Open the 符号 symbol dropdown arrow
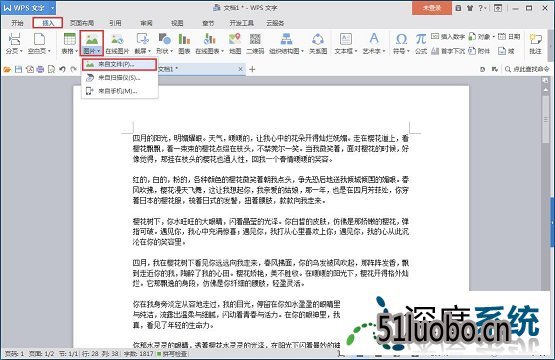 408,51
